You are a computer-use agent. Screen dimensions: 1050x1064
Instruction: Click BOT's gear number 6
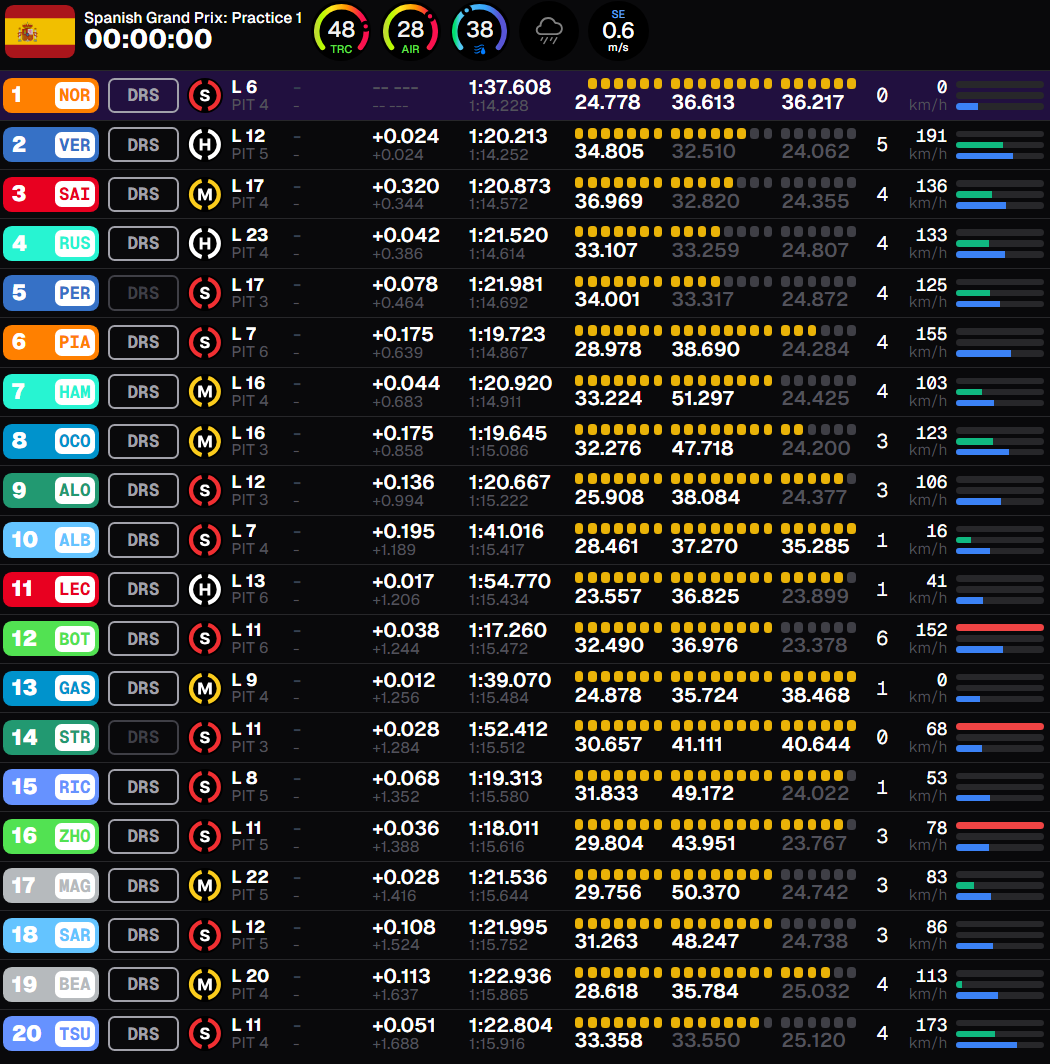coord(882,639)
